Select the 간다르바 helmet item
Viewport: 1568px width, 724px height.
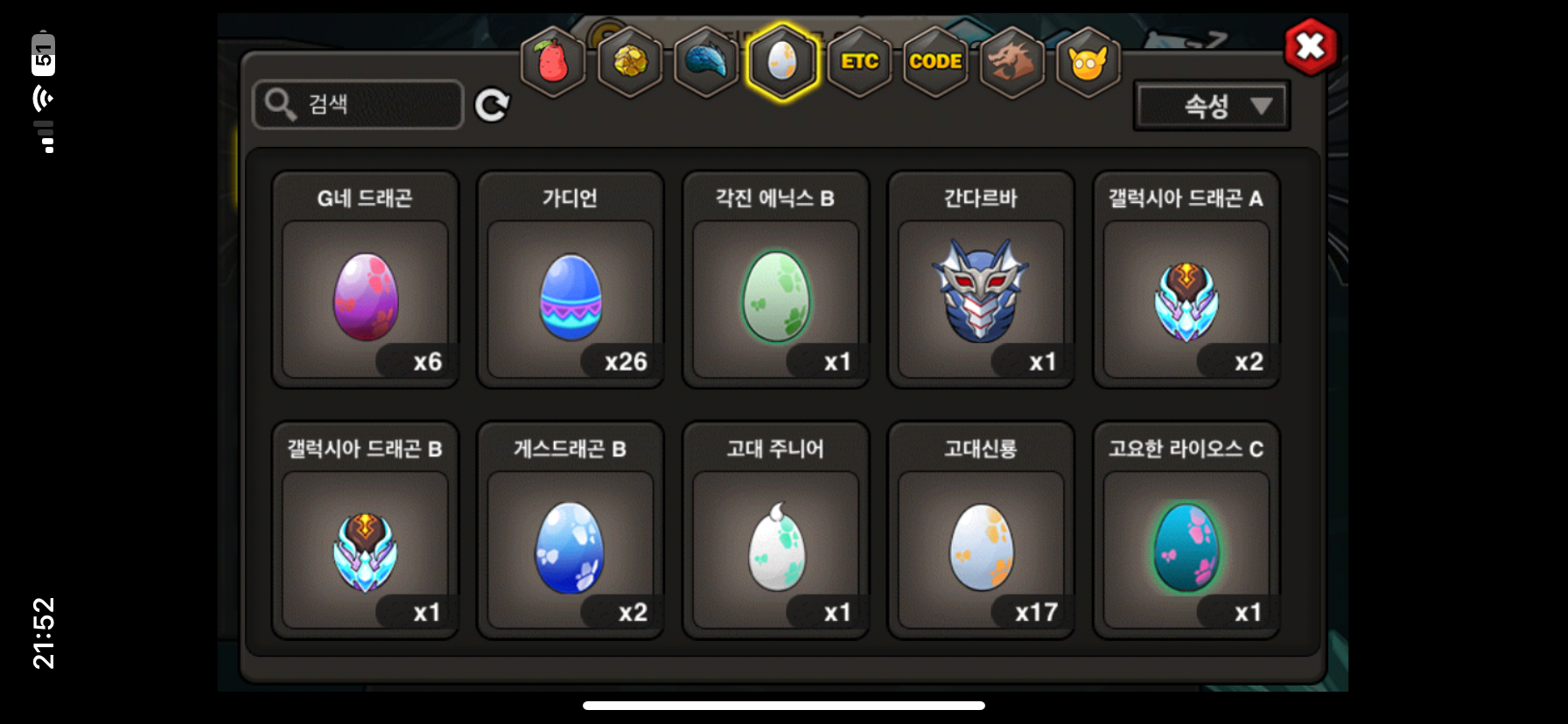981,280
